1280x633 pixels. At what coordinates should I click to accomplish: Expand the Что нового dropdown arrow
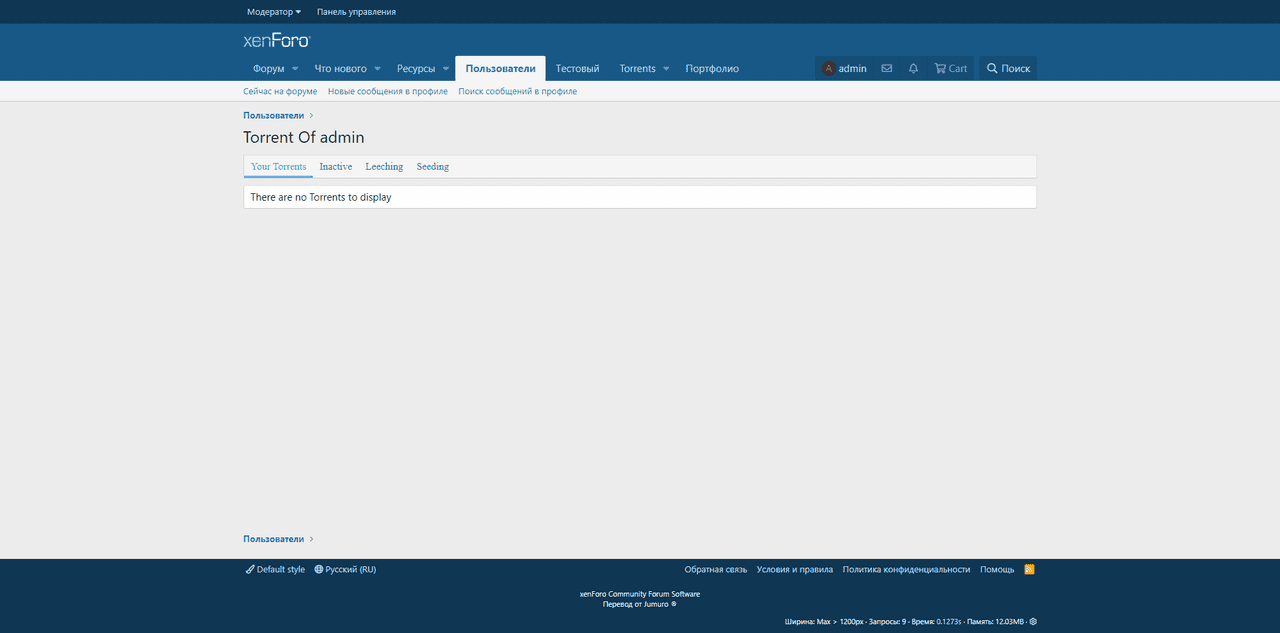point(377,69)
